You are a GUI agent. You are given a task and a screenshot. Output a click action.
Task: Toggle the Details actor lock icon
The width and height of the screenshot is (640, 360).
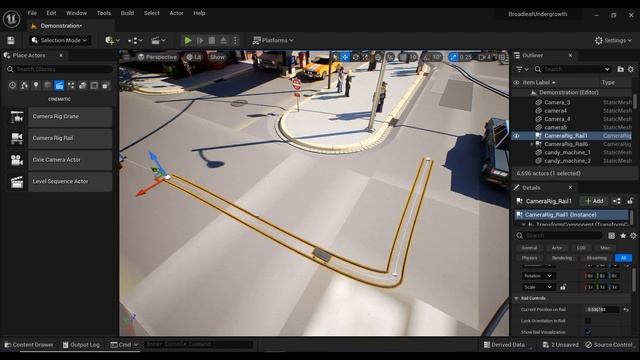630,201
